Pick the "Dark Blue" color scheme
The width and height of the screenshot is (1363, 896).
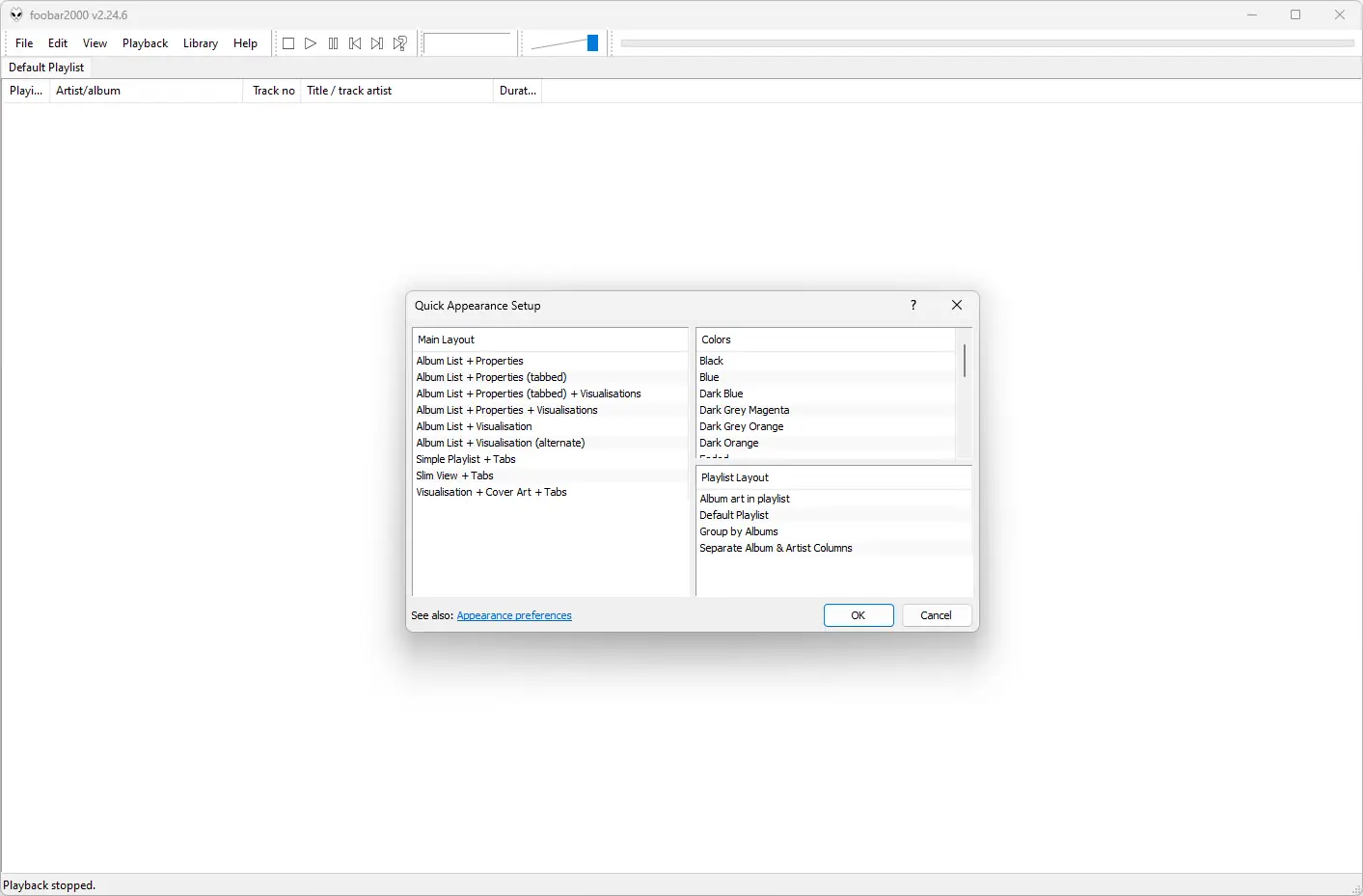coord(826,394)
